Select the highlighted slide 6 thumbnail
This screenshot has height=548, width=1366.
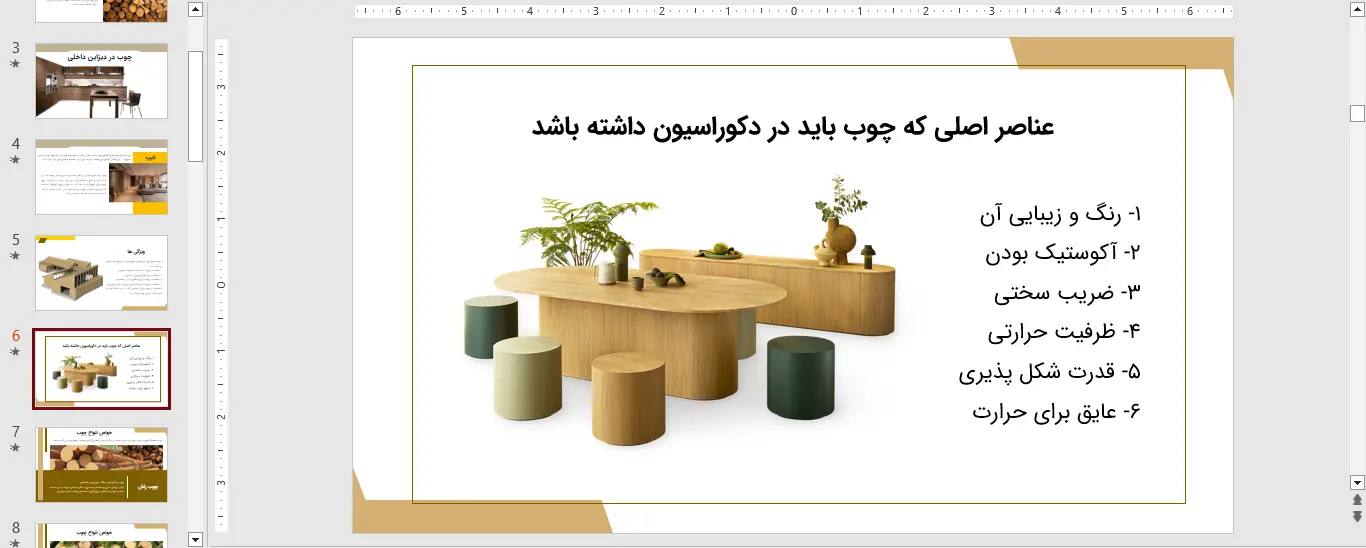click(101, 369)
